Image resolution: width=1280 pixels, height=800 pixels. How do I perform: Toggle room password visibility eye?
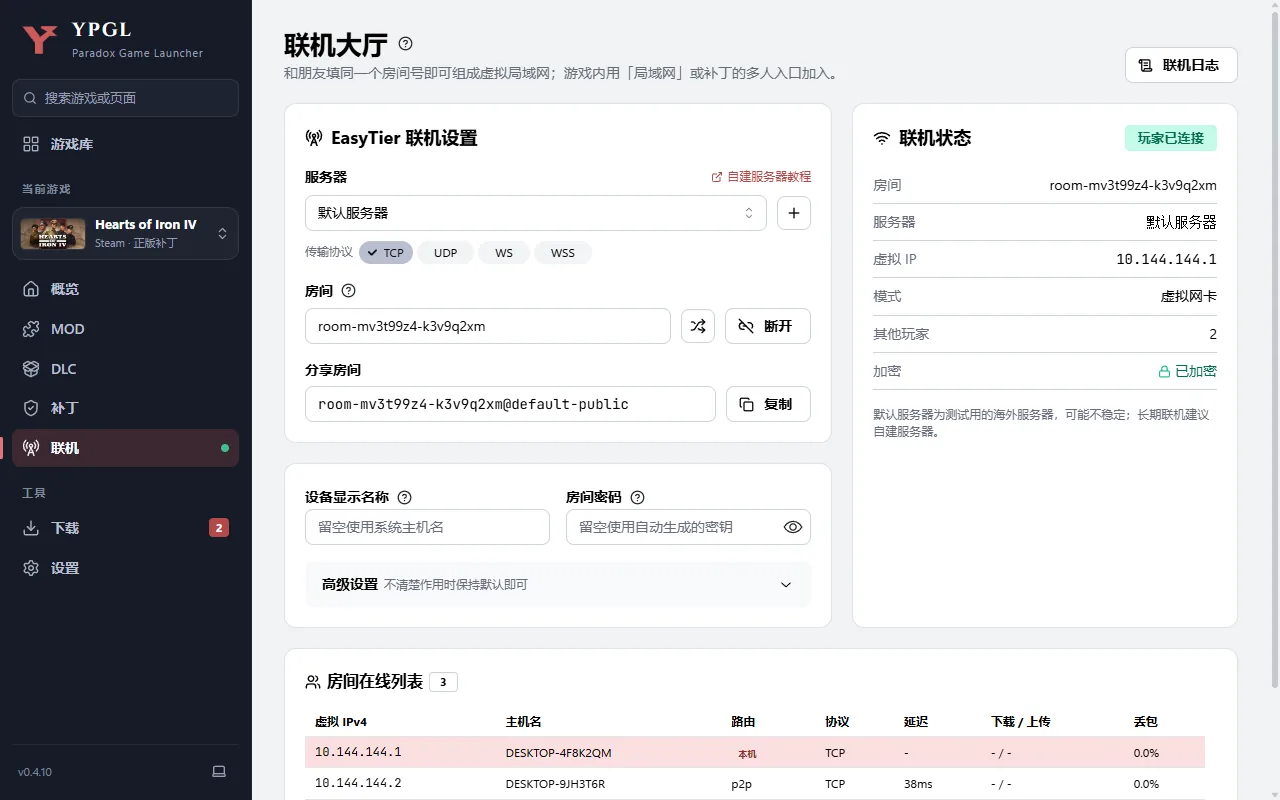click(x=793, y=527)
